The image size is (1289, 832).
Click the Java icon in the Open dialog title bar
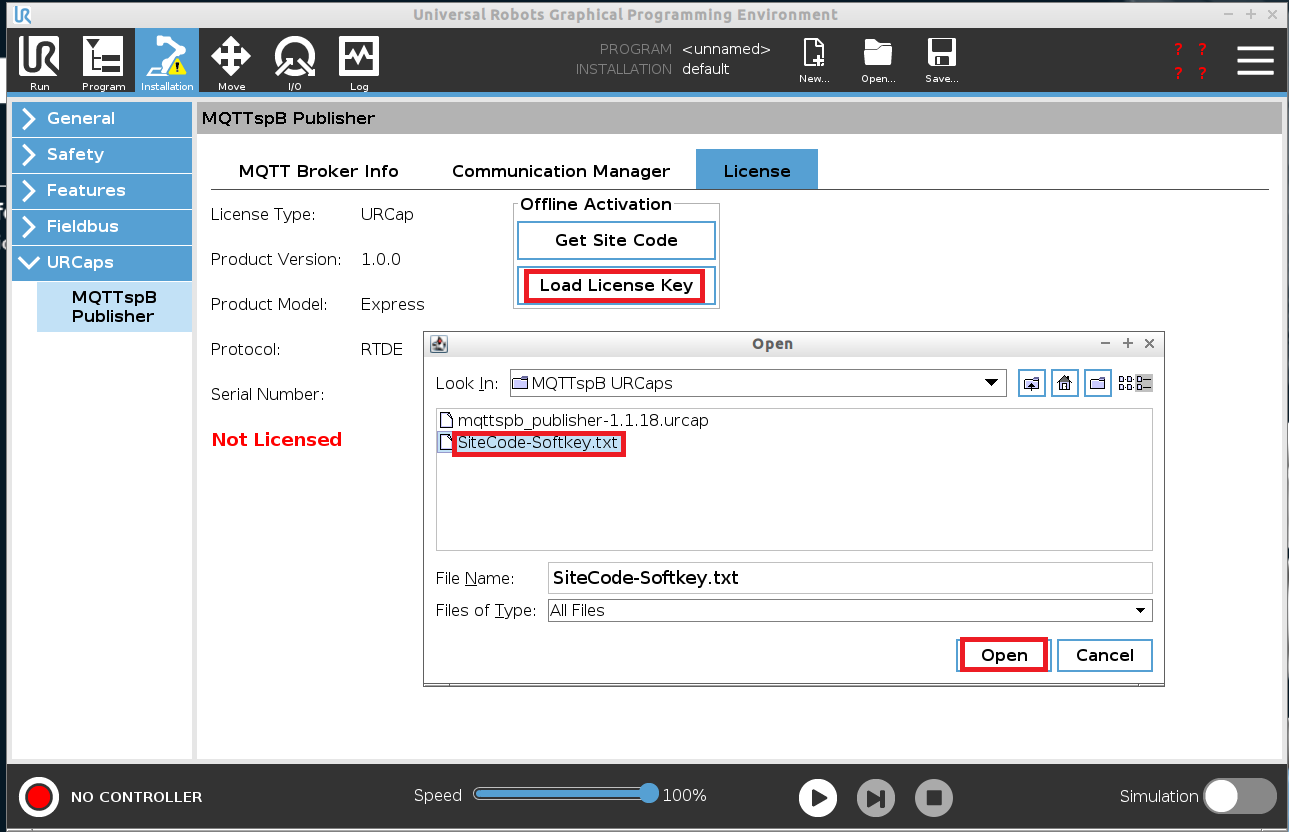(x=438, y=344)
